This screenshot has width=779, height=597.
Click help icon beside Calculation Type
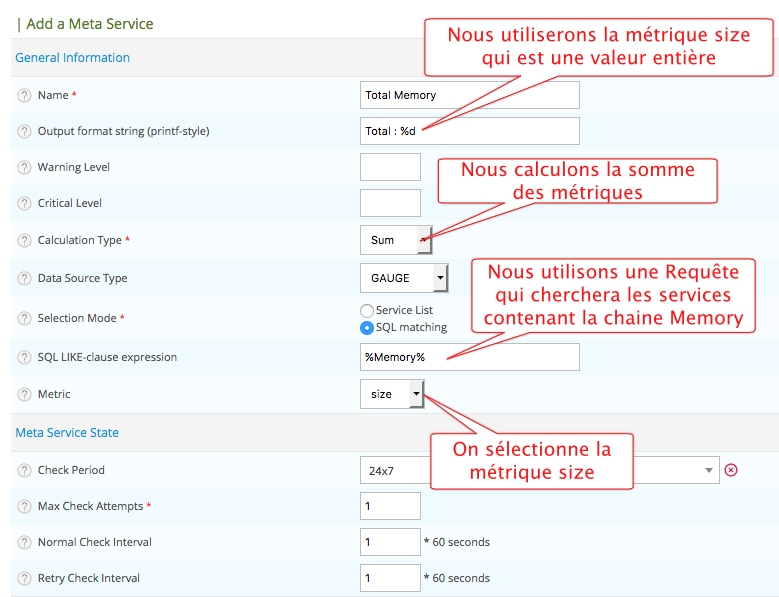click(24, 240)
